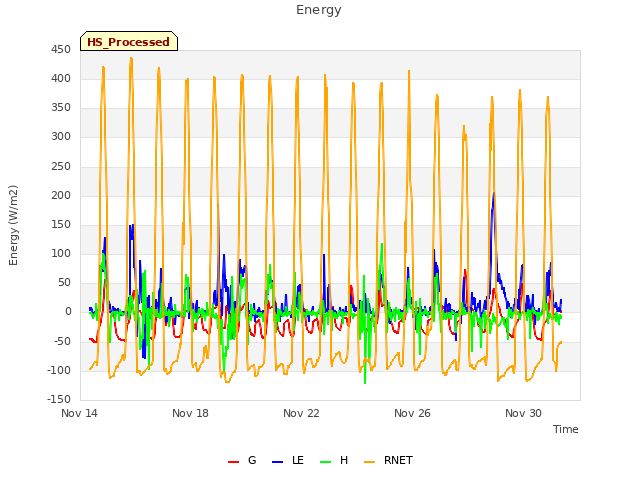Click the HS_Processed label box
The height and width of the screenshot is (480, 640).
(x=129, y=41)
